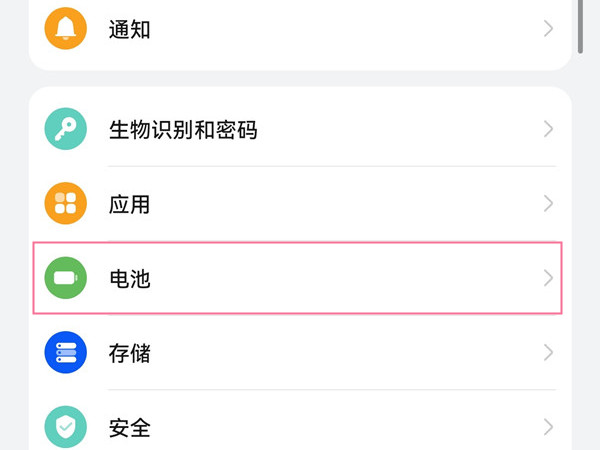Tap the green battery icon

click(66, 278)
